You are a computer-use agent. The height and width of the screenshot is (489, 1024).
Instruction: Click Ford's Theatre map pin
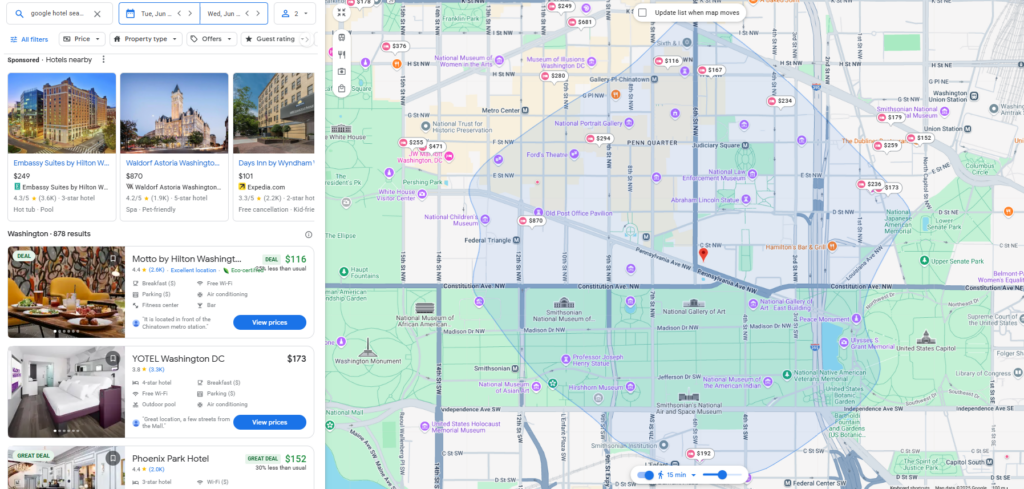point(574,154)
